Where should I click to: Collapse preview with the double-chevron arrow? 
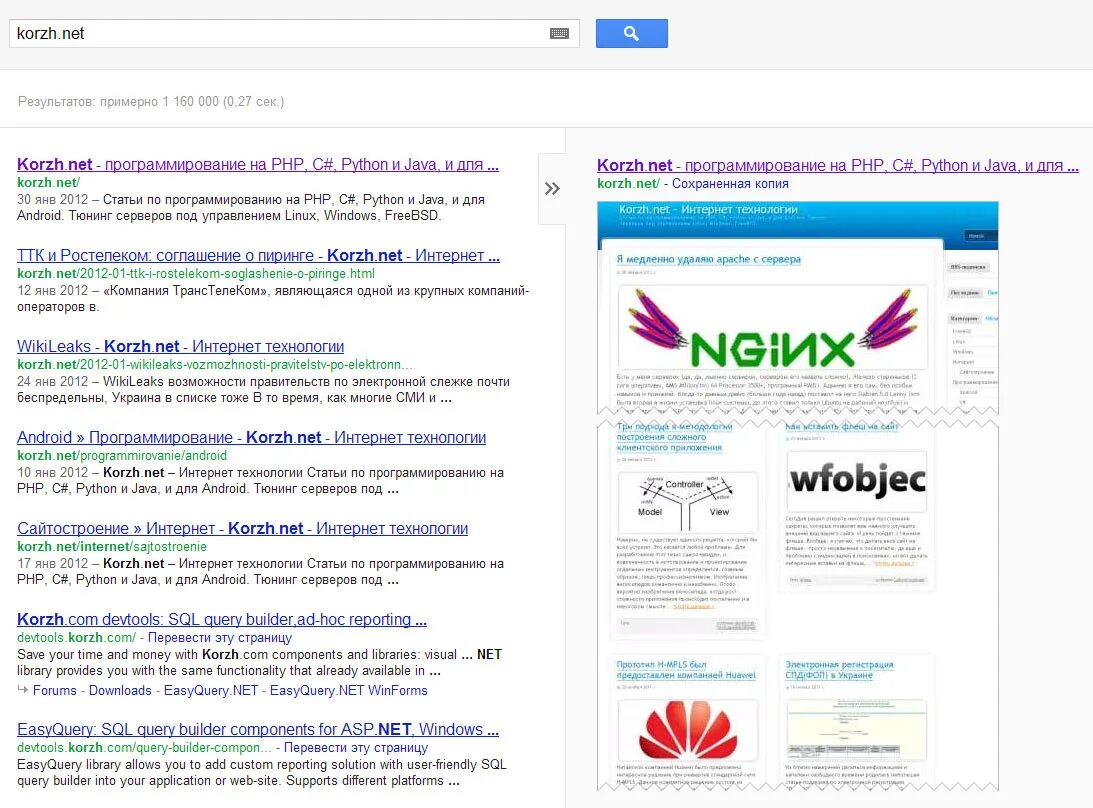552,188
